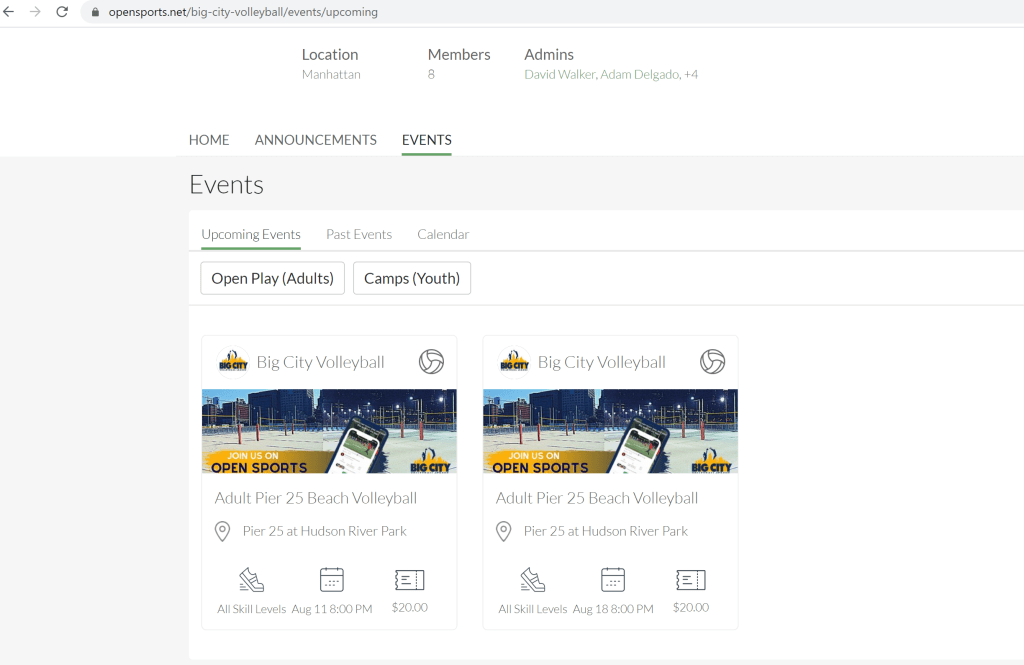1024x665 pixels.
Task: Filter by Open Play (Adults)
Action: click(272, 278)
